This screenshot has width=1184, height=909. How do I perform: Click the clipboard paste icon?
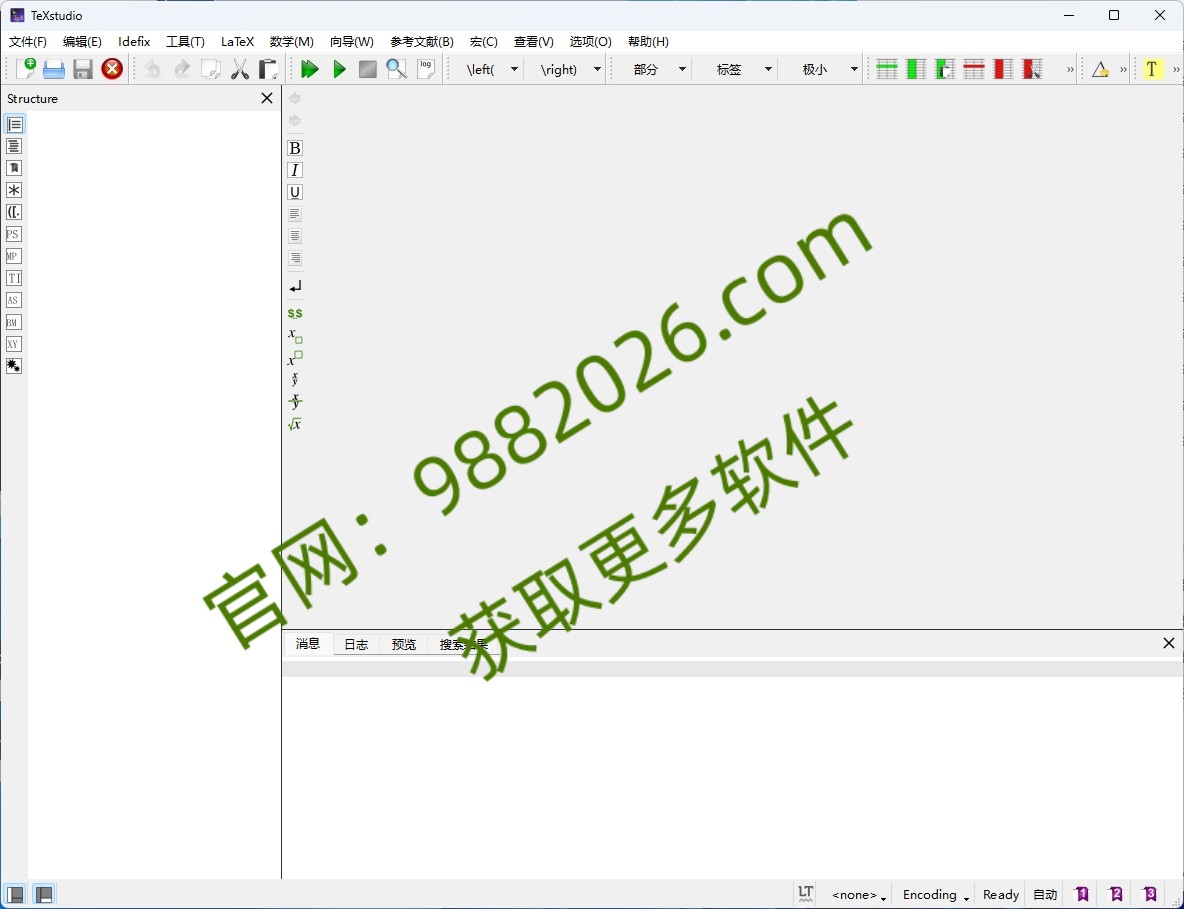[x=268, y=69]
